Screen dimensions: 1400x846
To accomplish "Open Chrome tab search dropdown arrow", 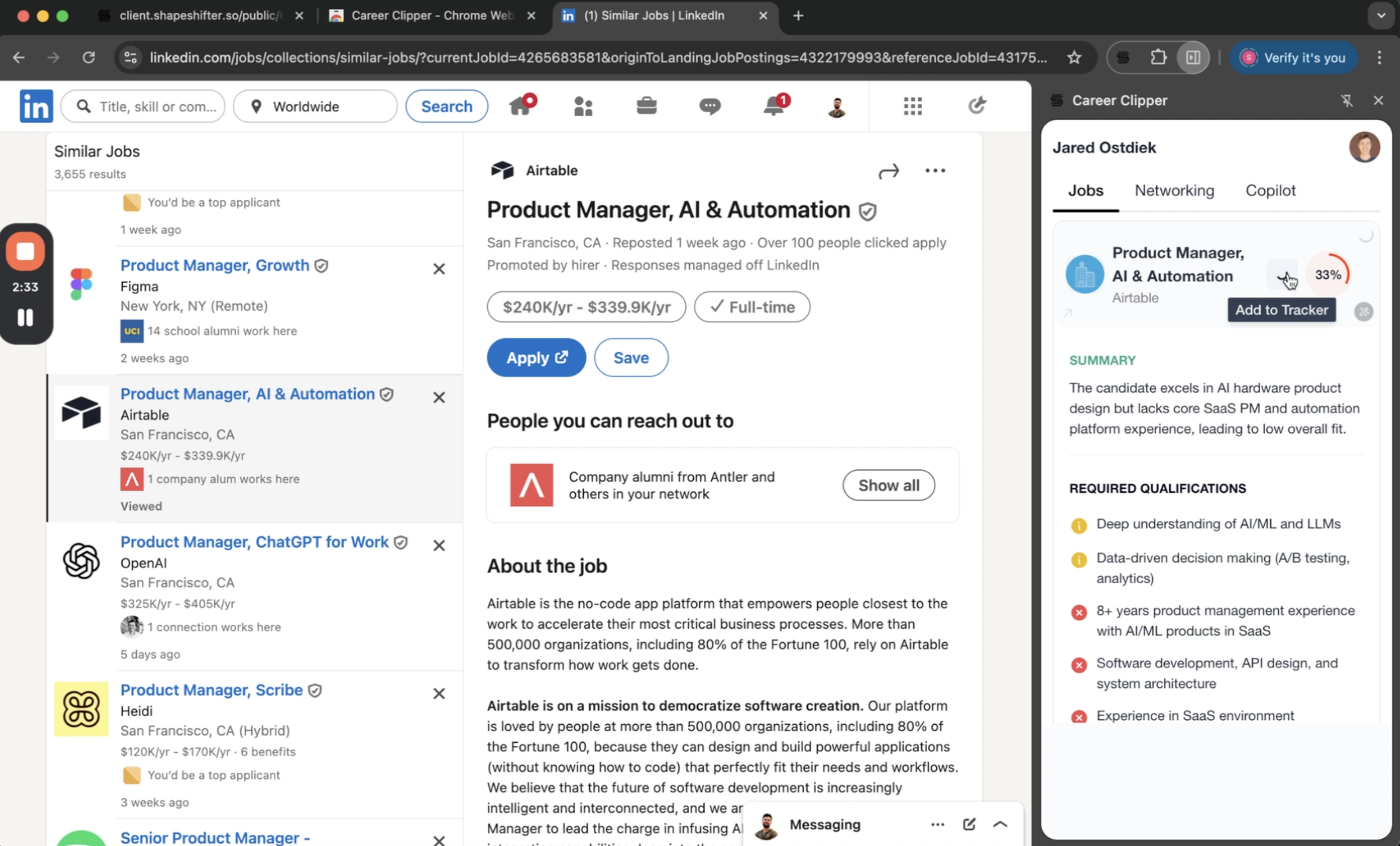I will tap(1381, 16).
